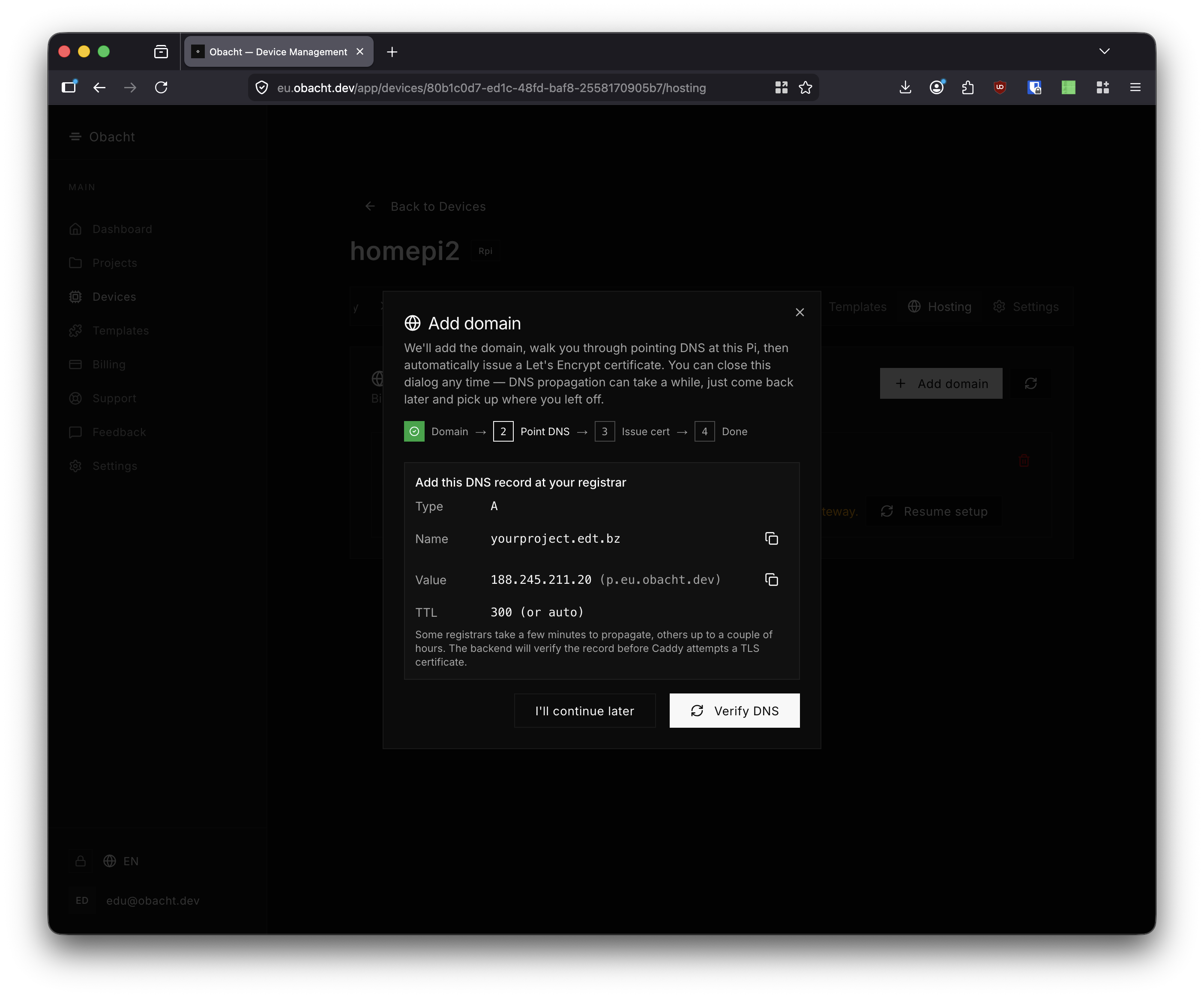Click Resume setup button

tap(934, 511)
